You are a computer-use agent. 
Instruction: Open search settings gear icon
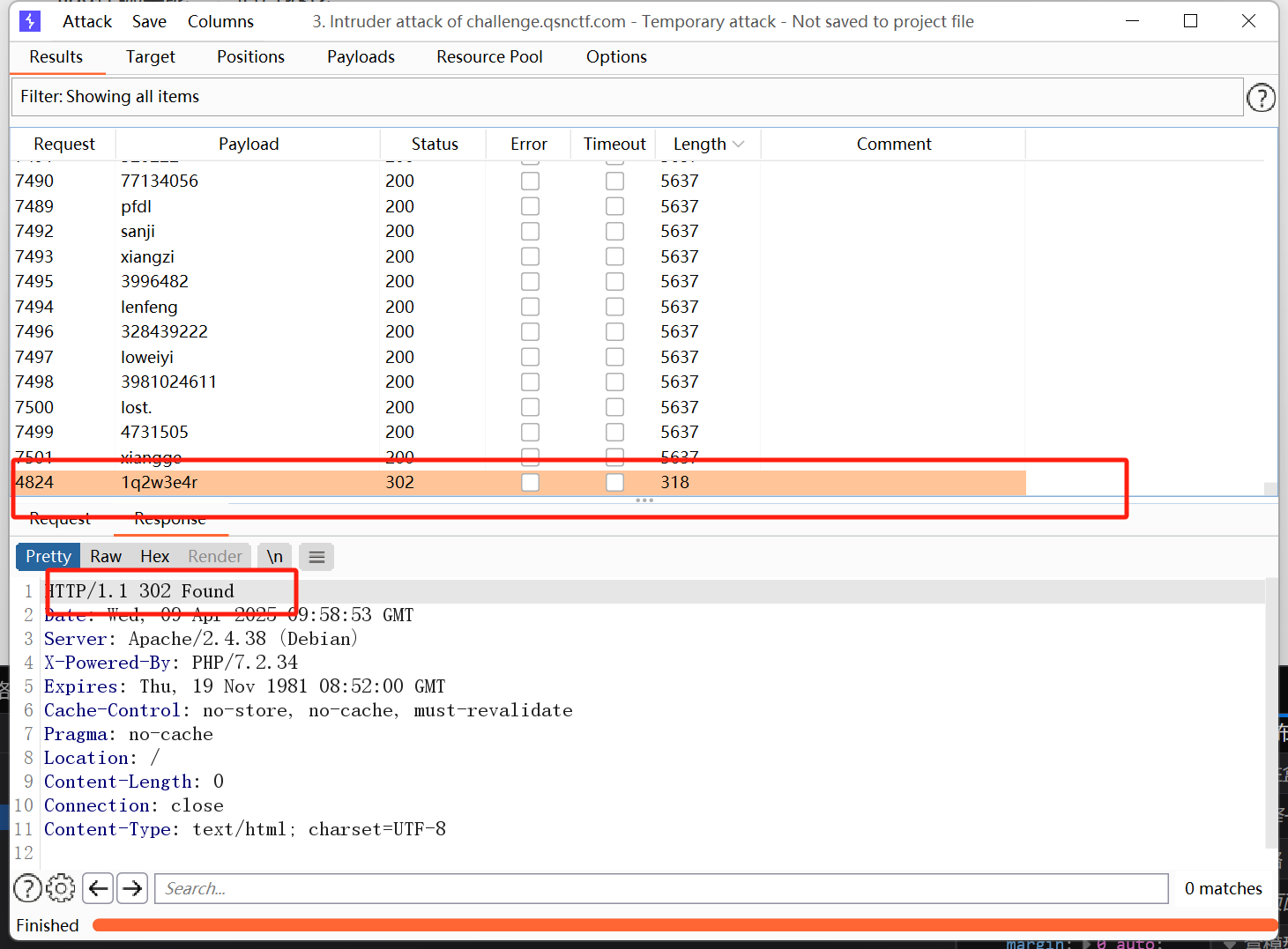click(x=61, y=888)
